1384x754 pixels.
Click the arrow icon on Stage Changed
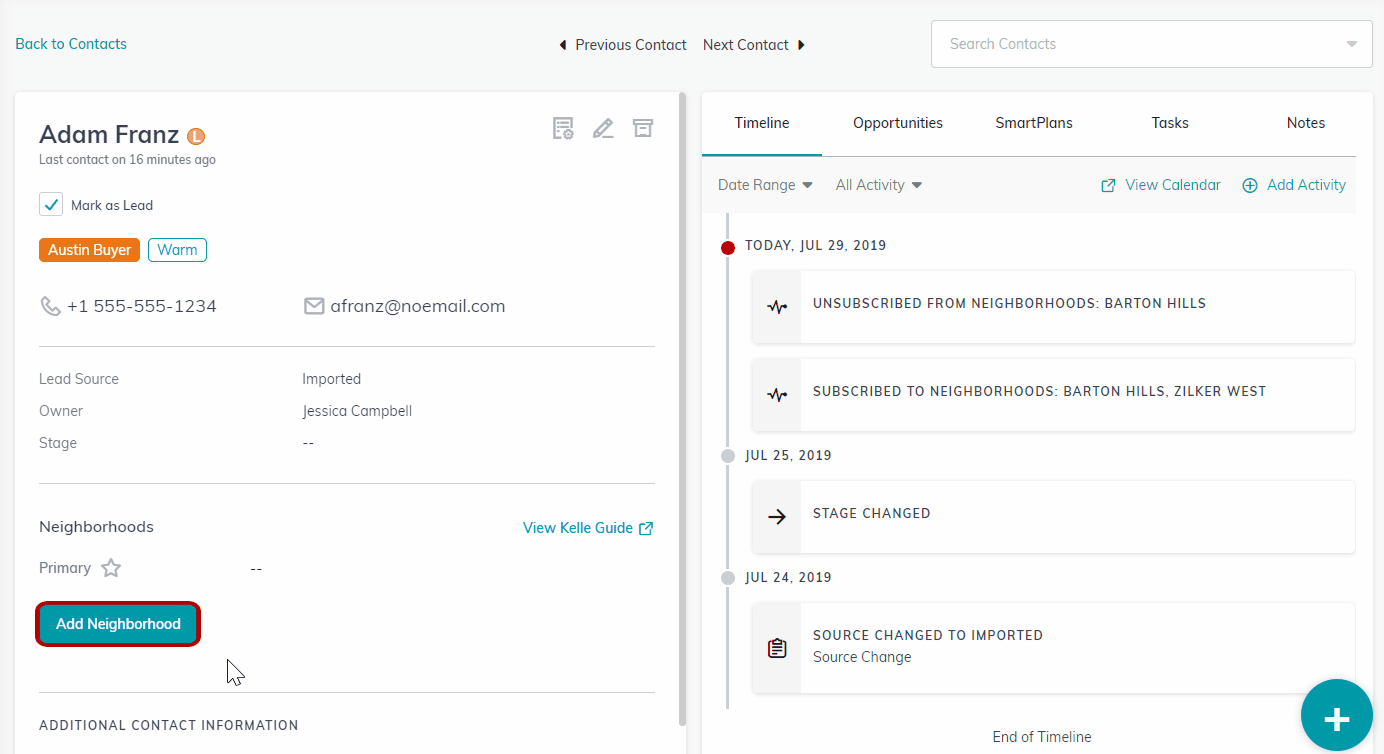pos(777,517)
